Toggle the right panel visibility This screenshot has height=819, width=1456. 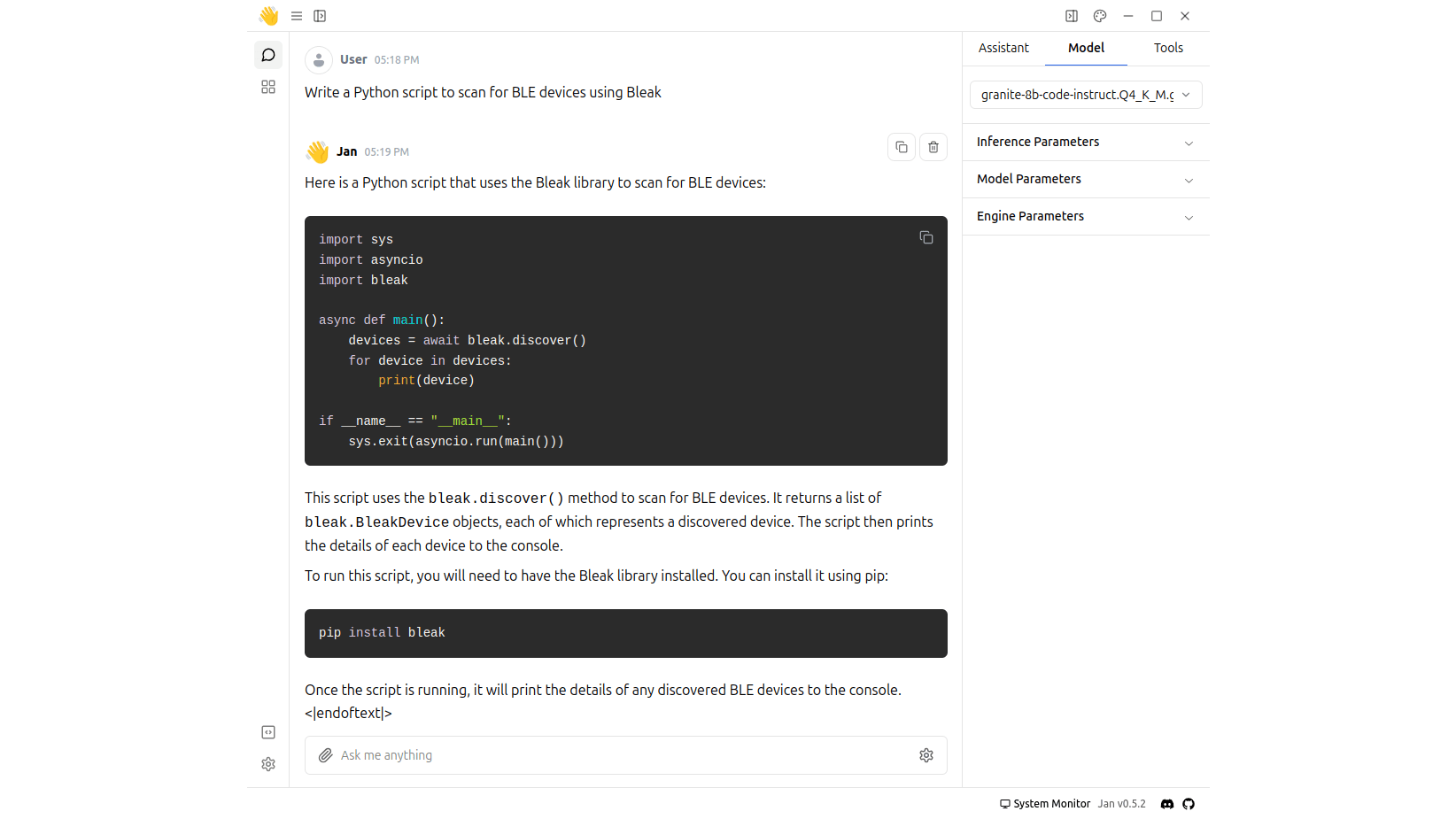pyautogui.click(x=1072, y=16)
